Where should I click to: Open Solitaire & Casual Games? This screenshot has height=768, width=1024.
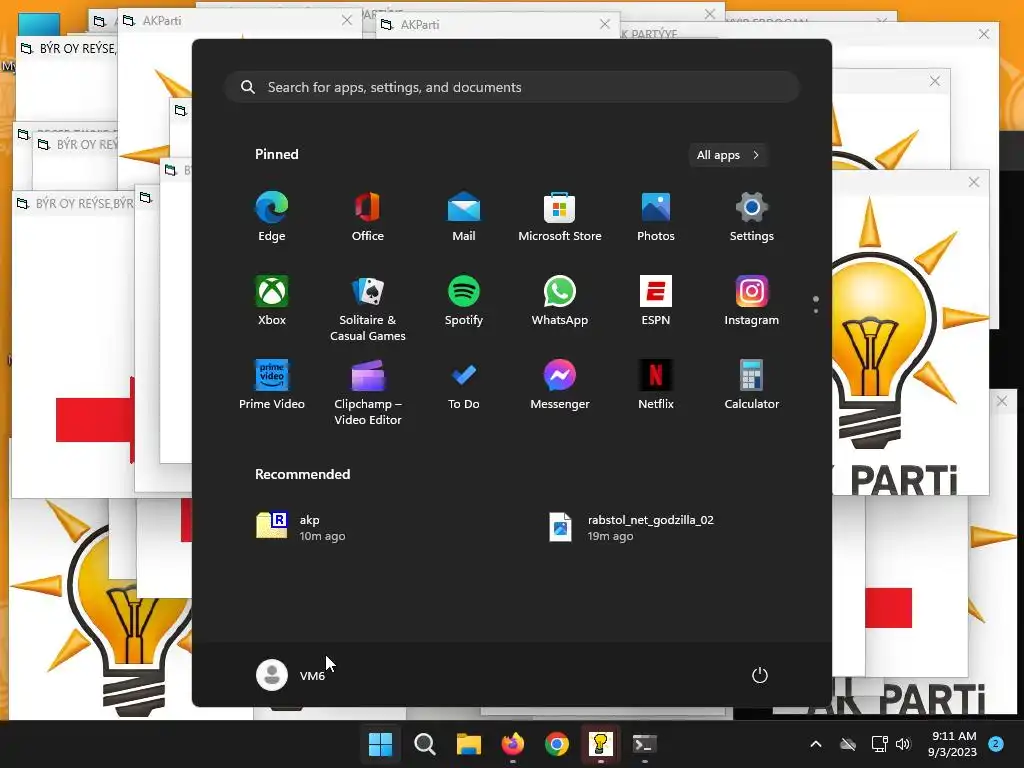coord(368,309)
